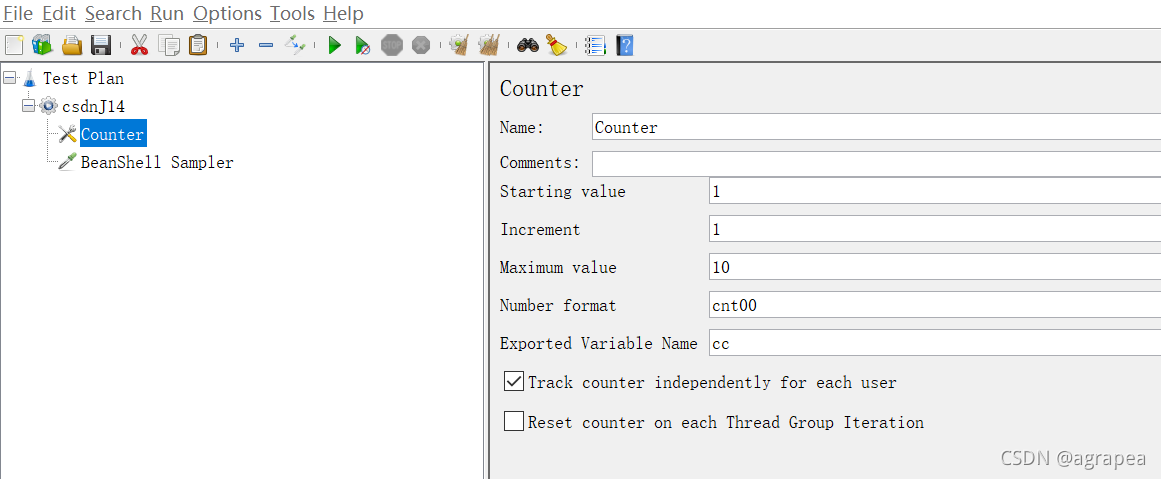Click the Reset Search broom icon
The image size is (1161, 479).
(557, 46)
